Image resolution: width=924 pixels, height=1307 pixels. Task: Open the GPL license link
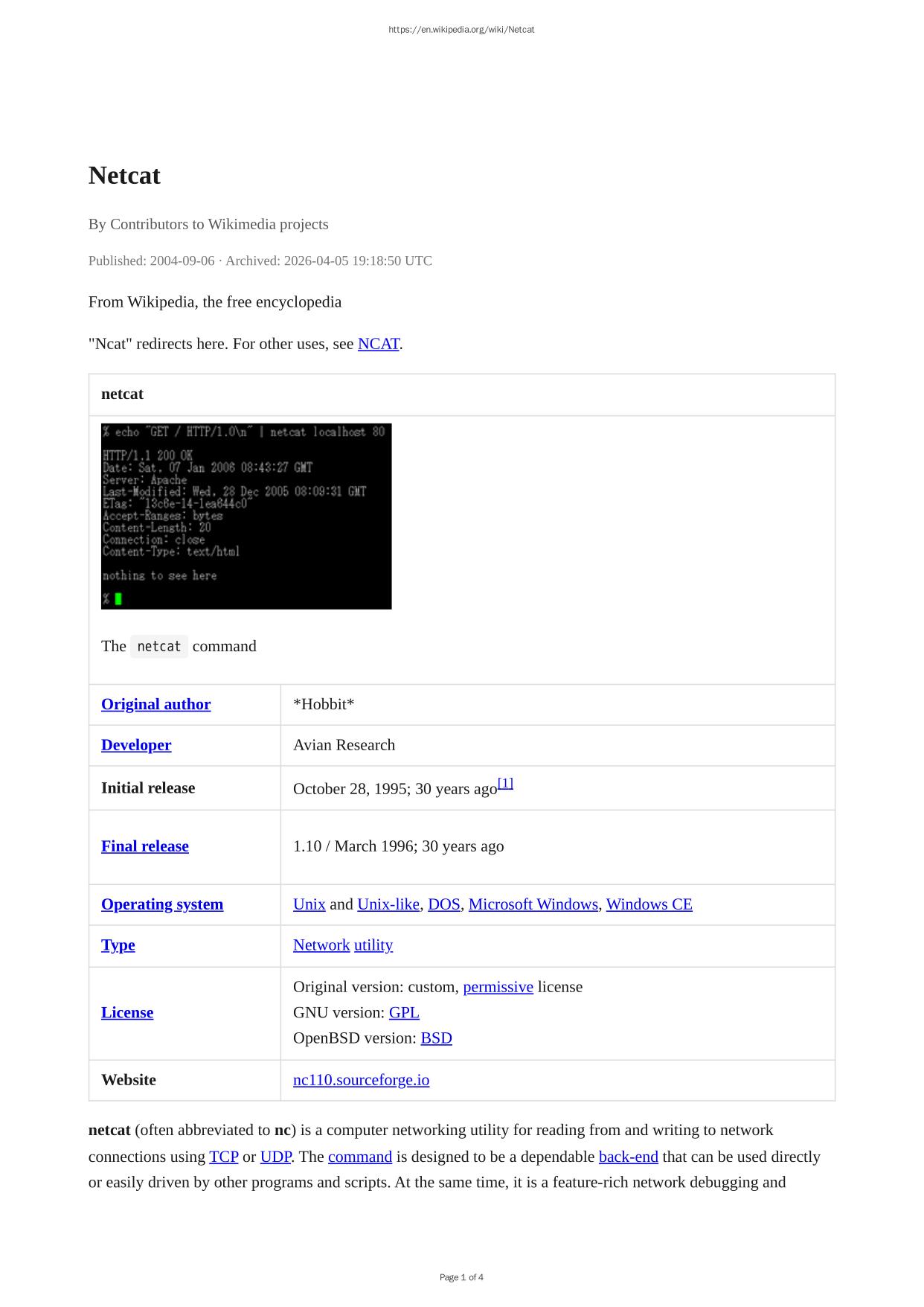[404, 1013]
